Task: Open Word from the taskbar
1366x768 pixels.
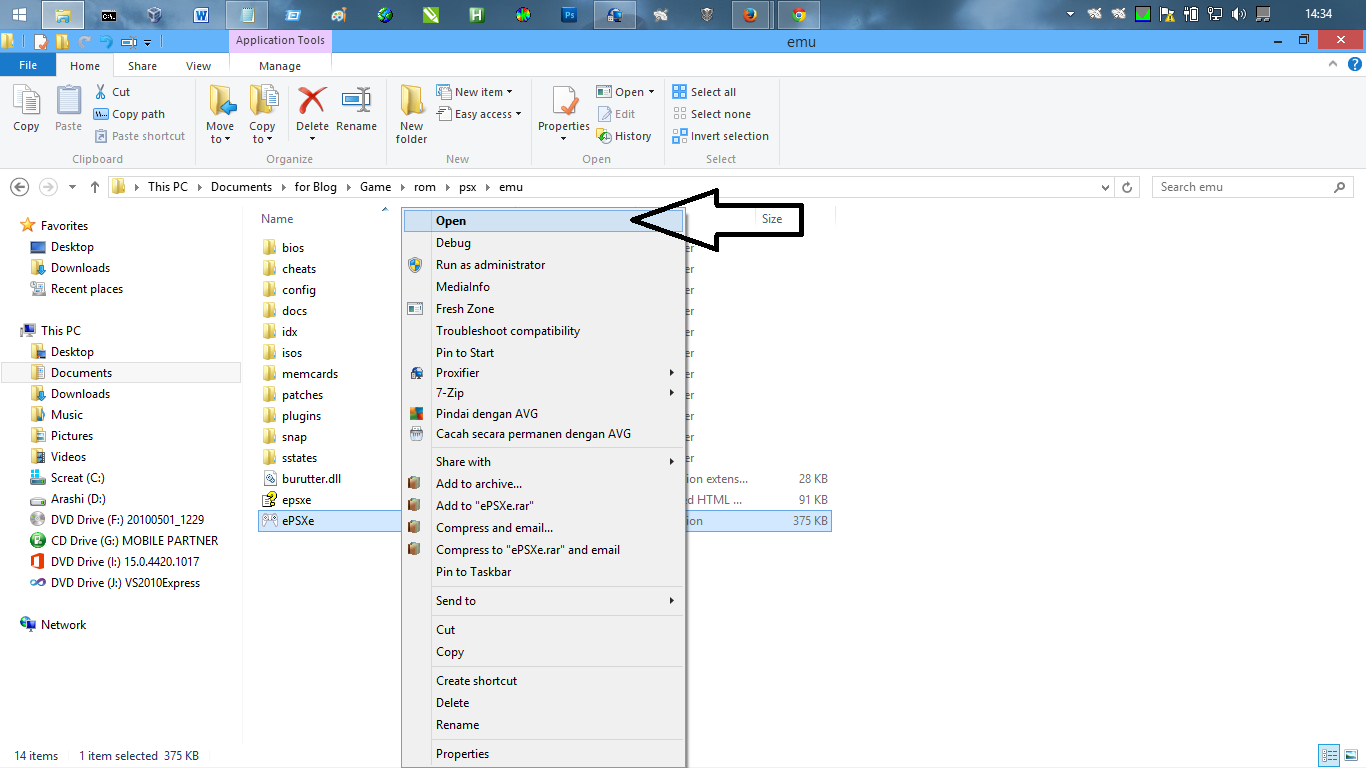Action: pyautogui.click(x=200, y=15)
